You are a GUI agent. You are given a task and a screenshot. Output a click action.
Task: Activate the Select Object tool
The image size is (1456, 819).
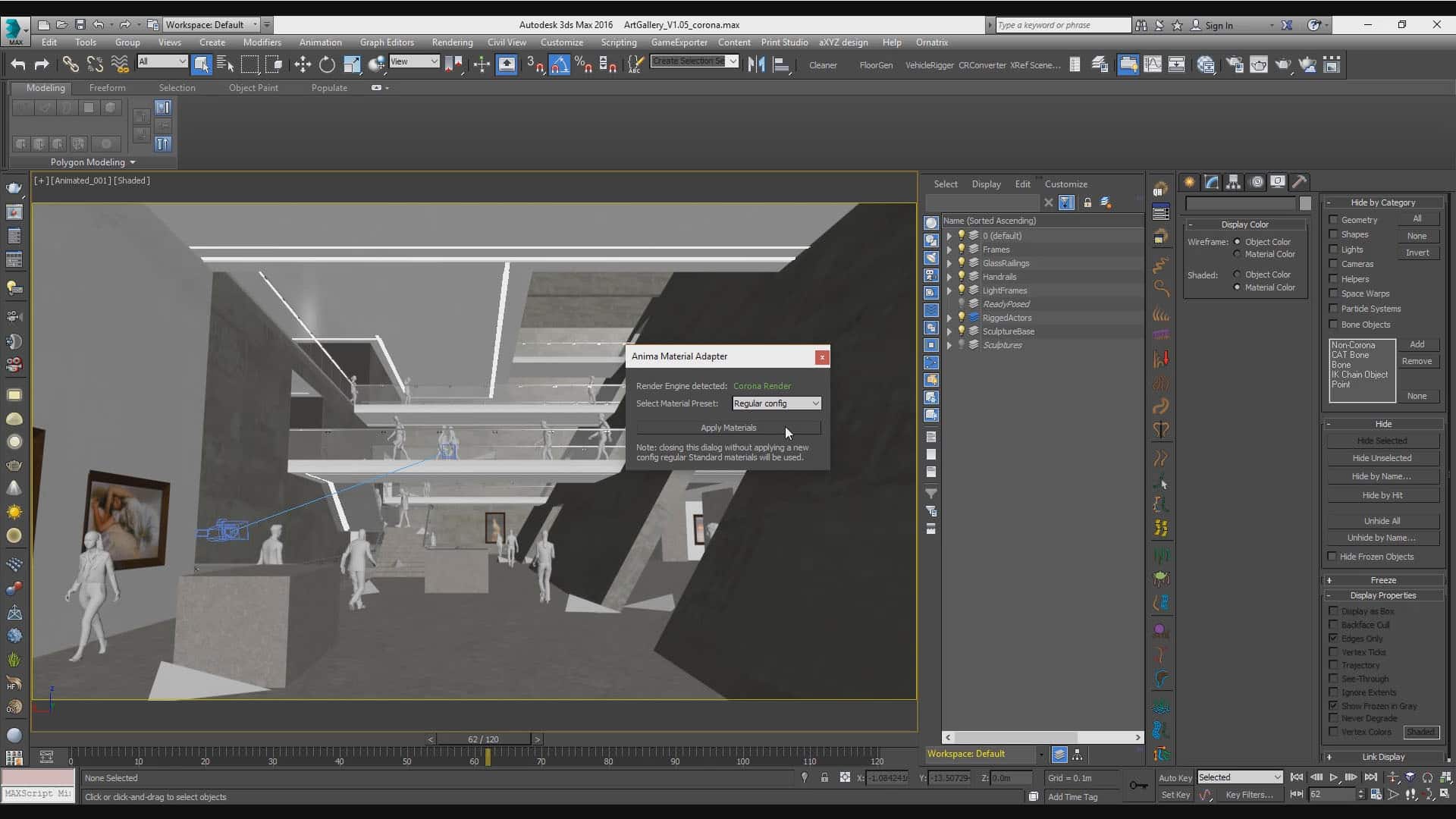pyautogui.click(x=201, y=64)
